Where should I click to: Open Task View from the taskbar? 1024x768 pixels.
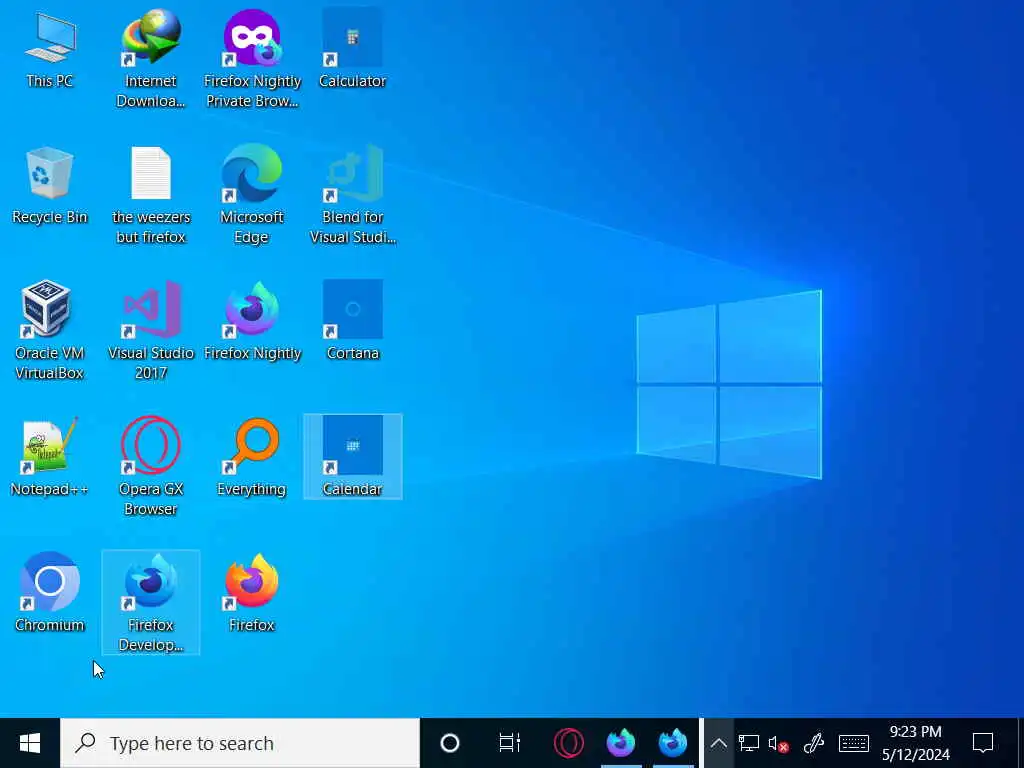coord(509,743)
